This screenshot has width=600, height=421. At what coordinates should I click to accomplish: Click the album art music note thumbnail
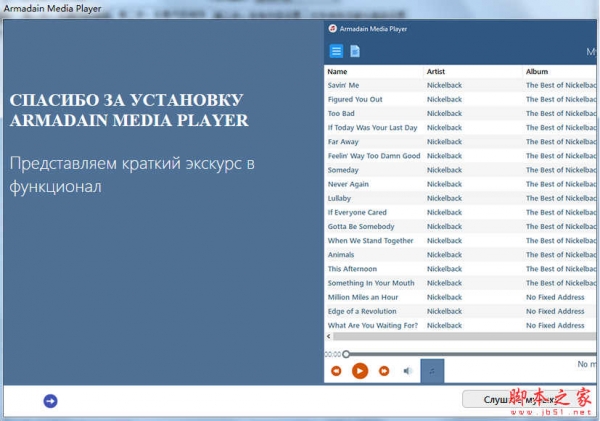pyautogui.click(x=432, y=371)
